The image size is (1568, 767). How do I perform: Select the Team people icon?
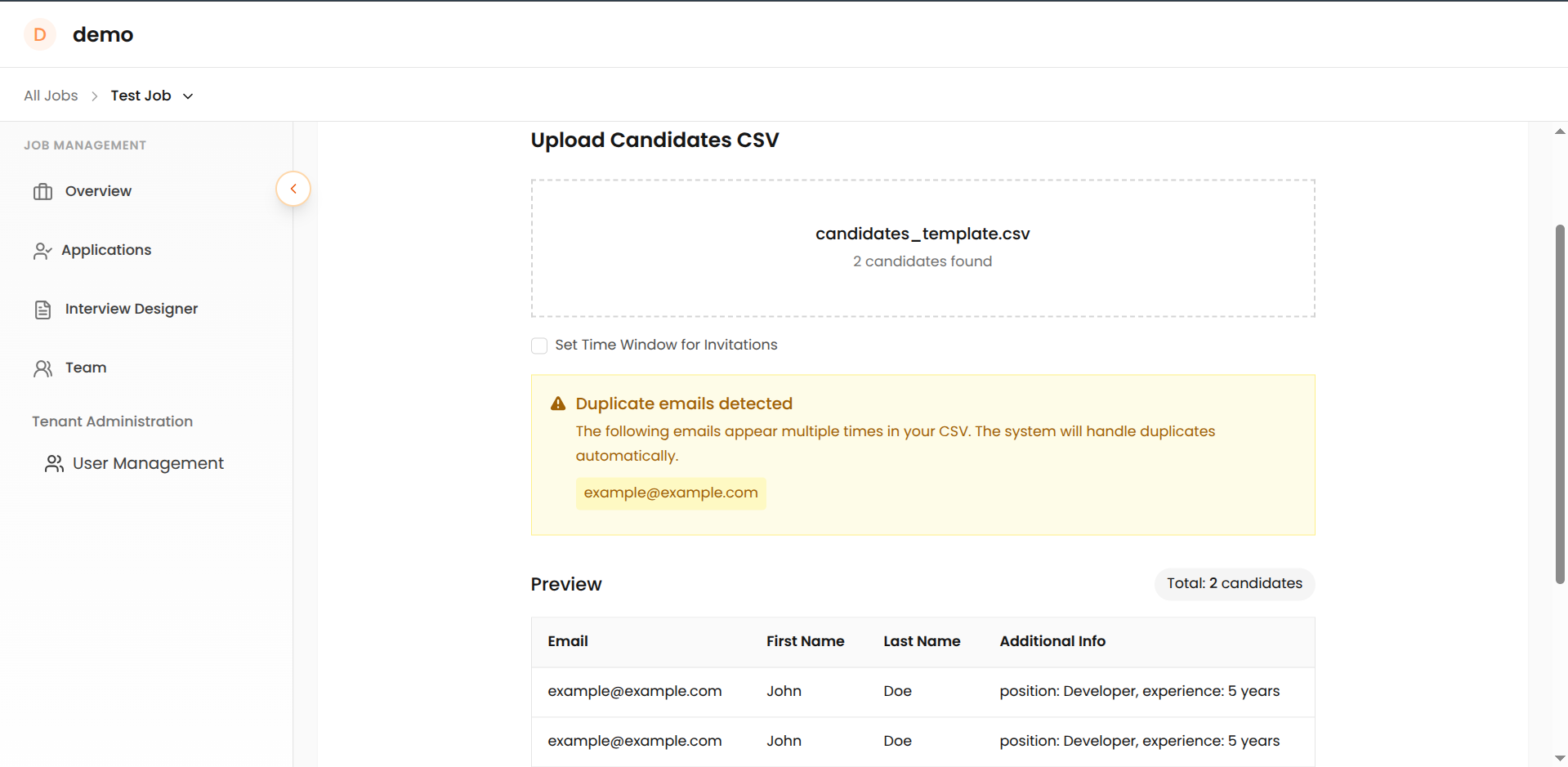(43, 368)
